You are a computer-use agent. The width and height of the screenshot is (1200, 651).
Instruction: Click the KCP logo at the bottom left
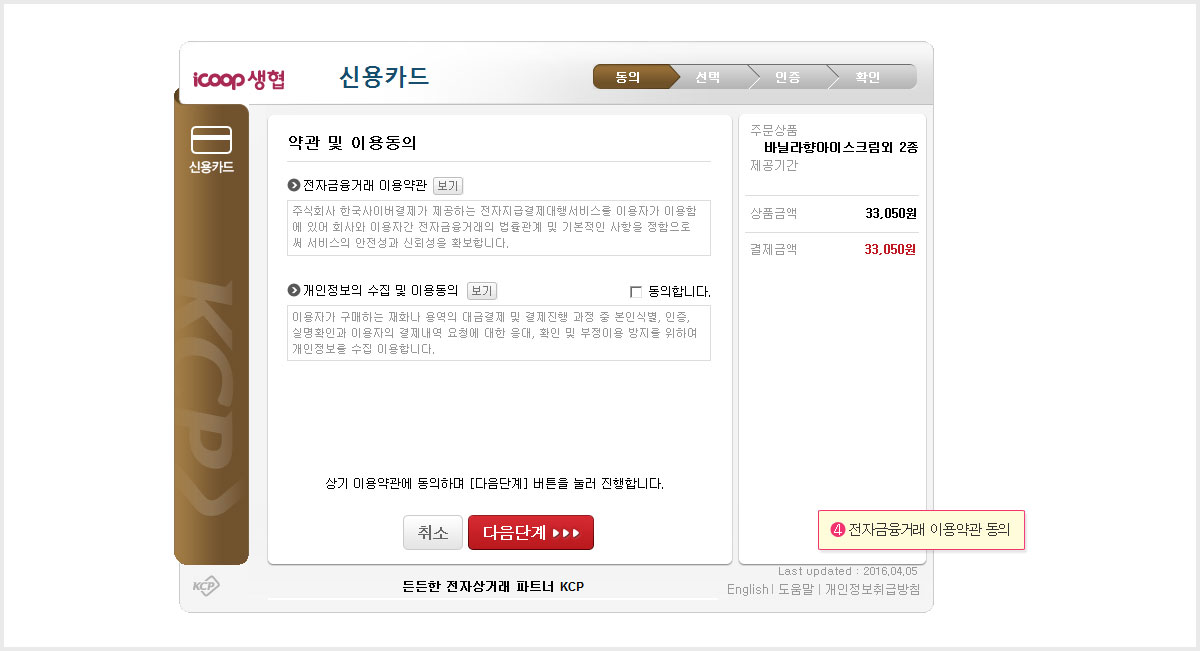click(x=206, y=586)
